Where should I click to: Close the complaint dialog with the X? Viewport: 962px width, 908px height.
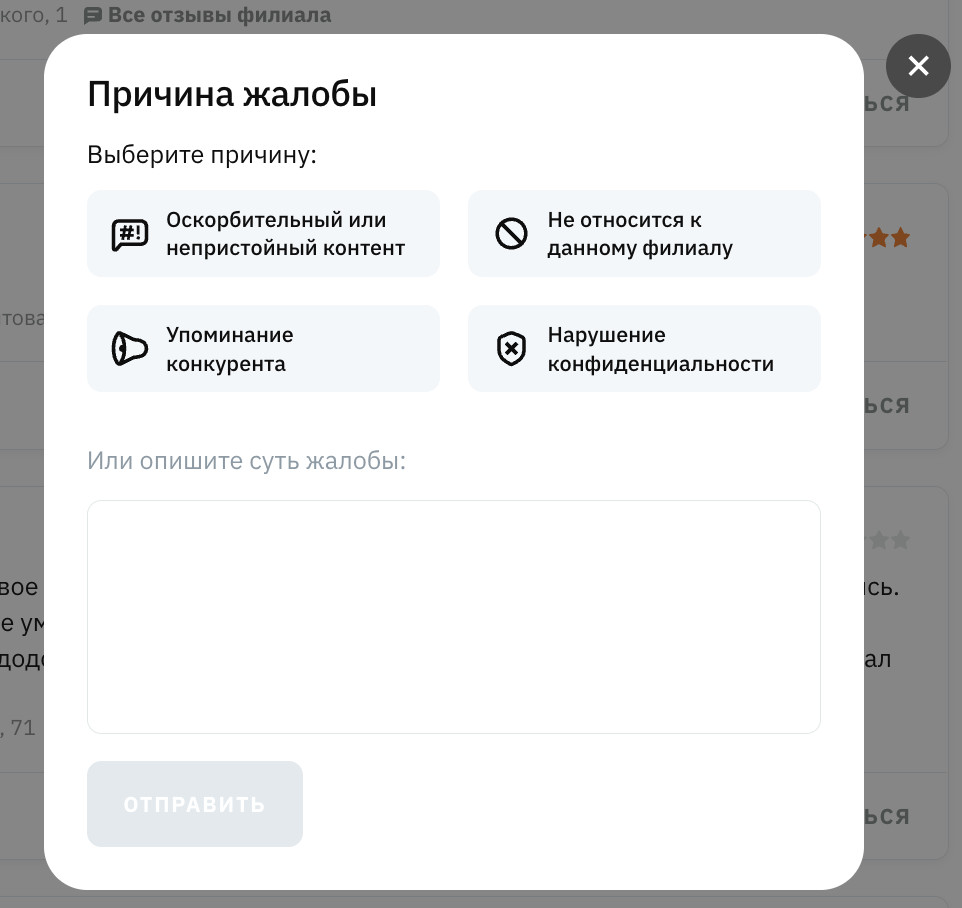(918, 66)
